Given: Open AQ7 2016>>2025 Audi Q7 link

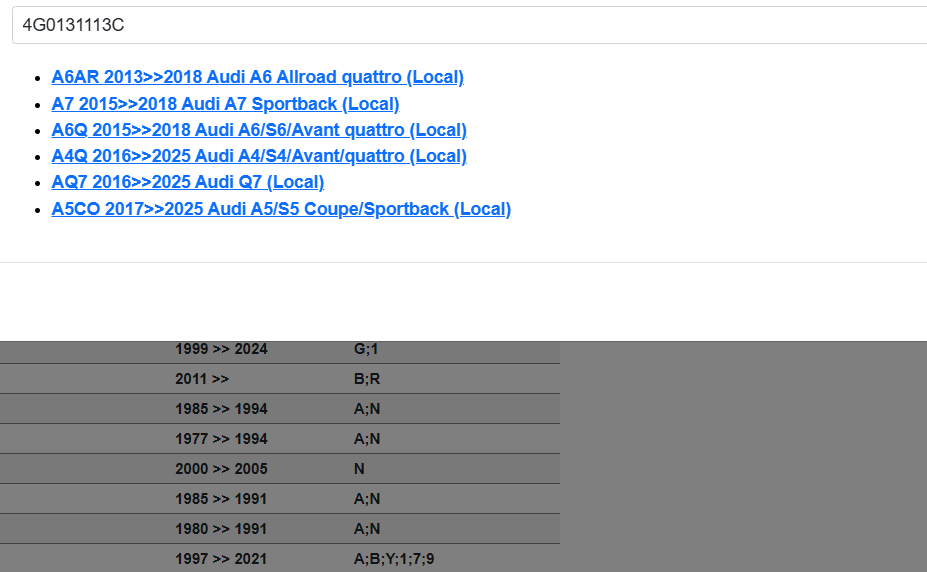Looking at the screenshot, I should pos(187,182).
